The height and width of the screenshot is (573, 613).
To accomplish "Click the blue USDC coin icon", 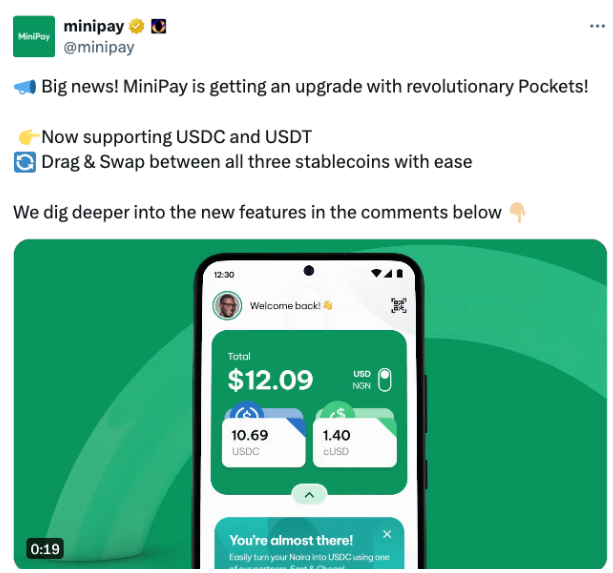I will (x=246, y=411).
